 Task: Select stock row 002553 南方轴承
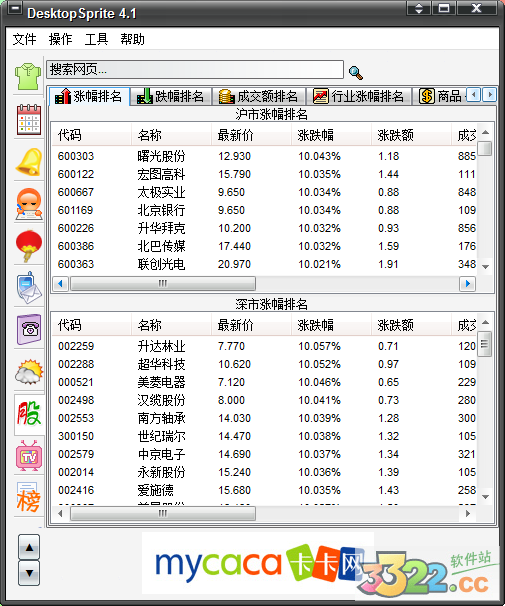coord(265,418)
